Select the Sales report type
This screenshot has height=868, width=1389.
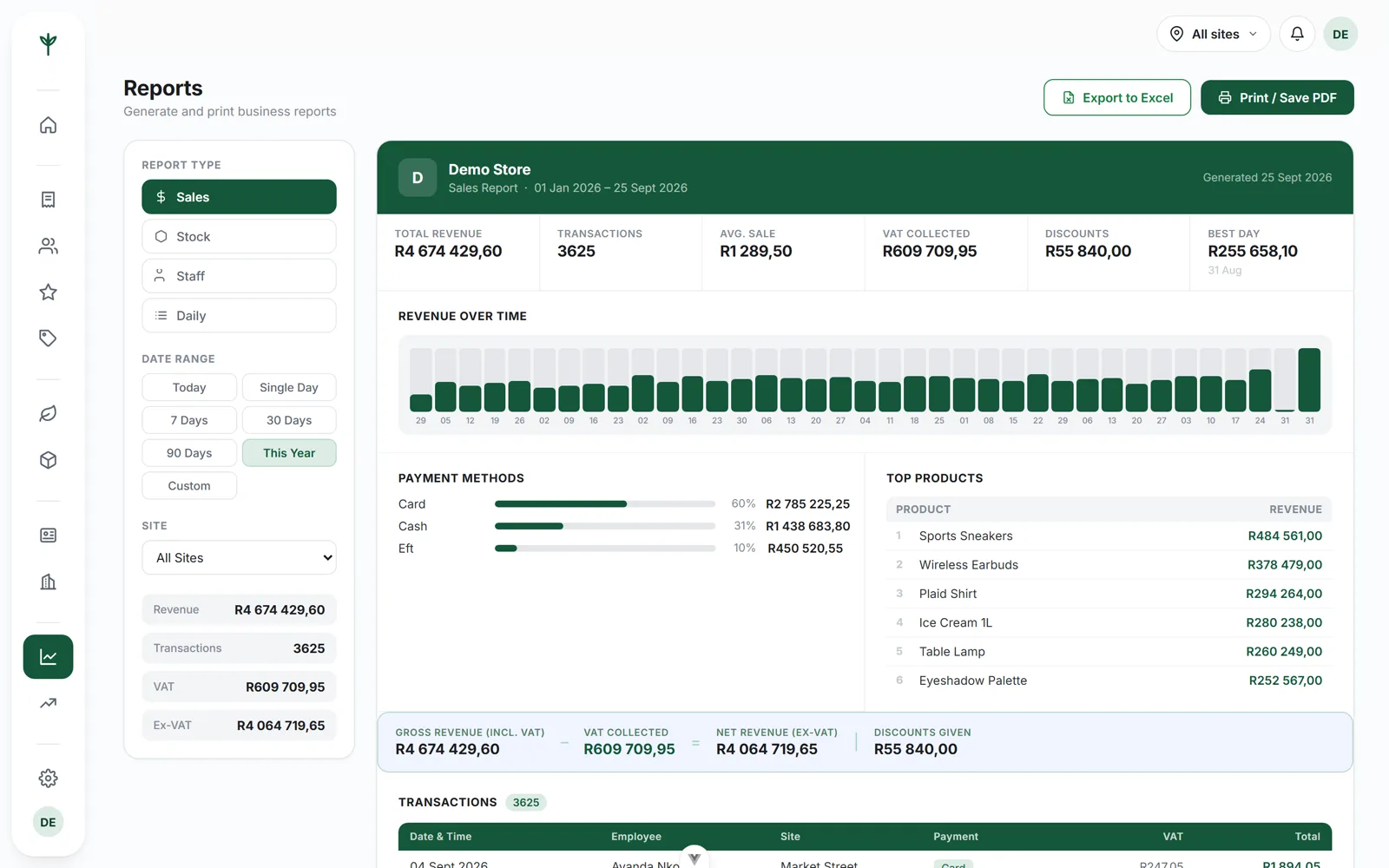pos(239,197)
